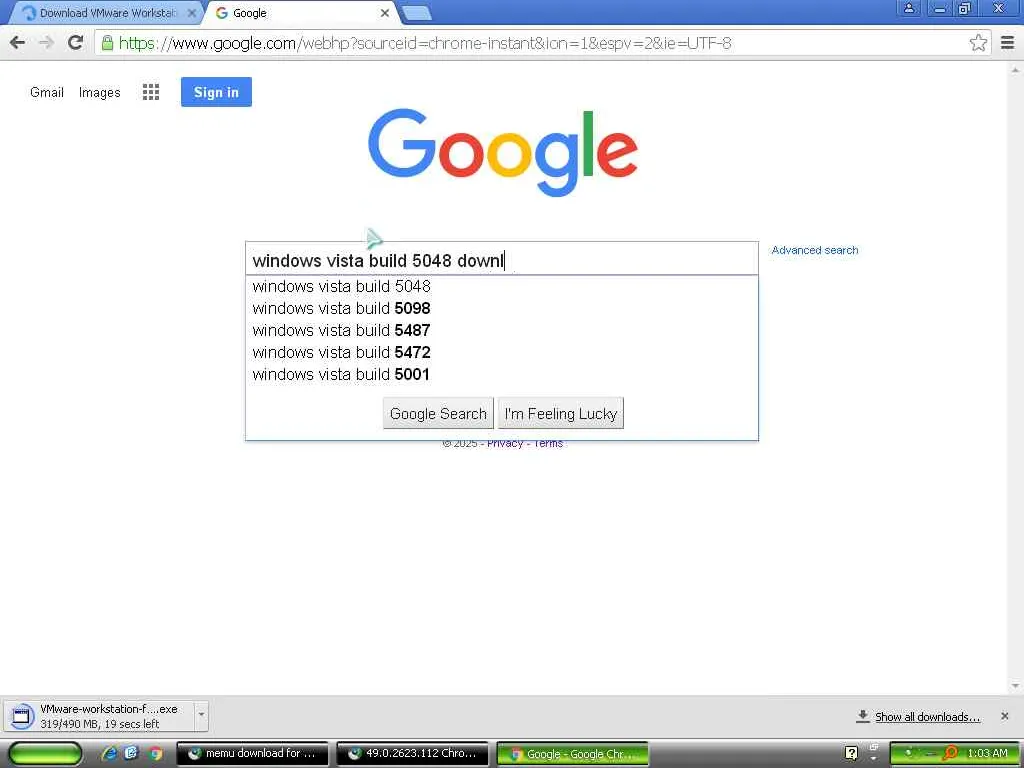Click the taskbar clock showing 1:03 AM

(x=987, y=753)
